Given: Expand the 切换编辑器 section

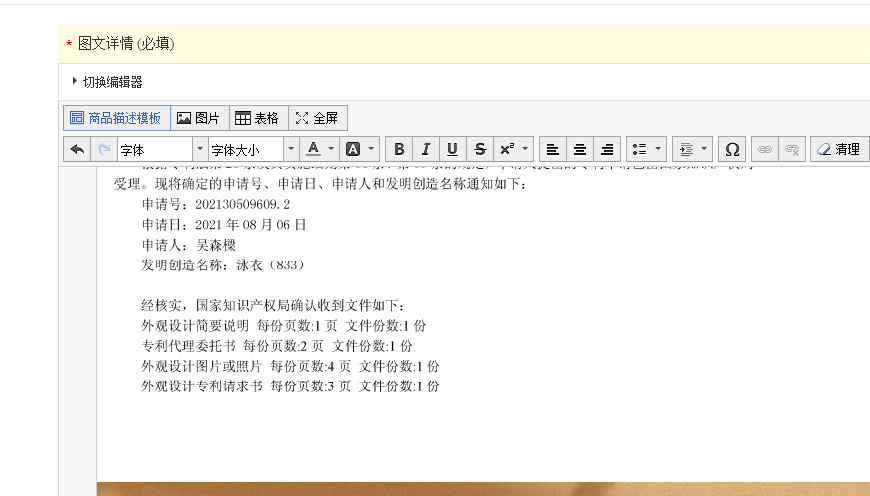Looking at the screenshot, I should coord(74,81).
